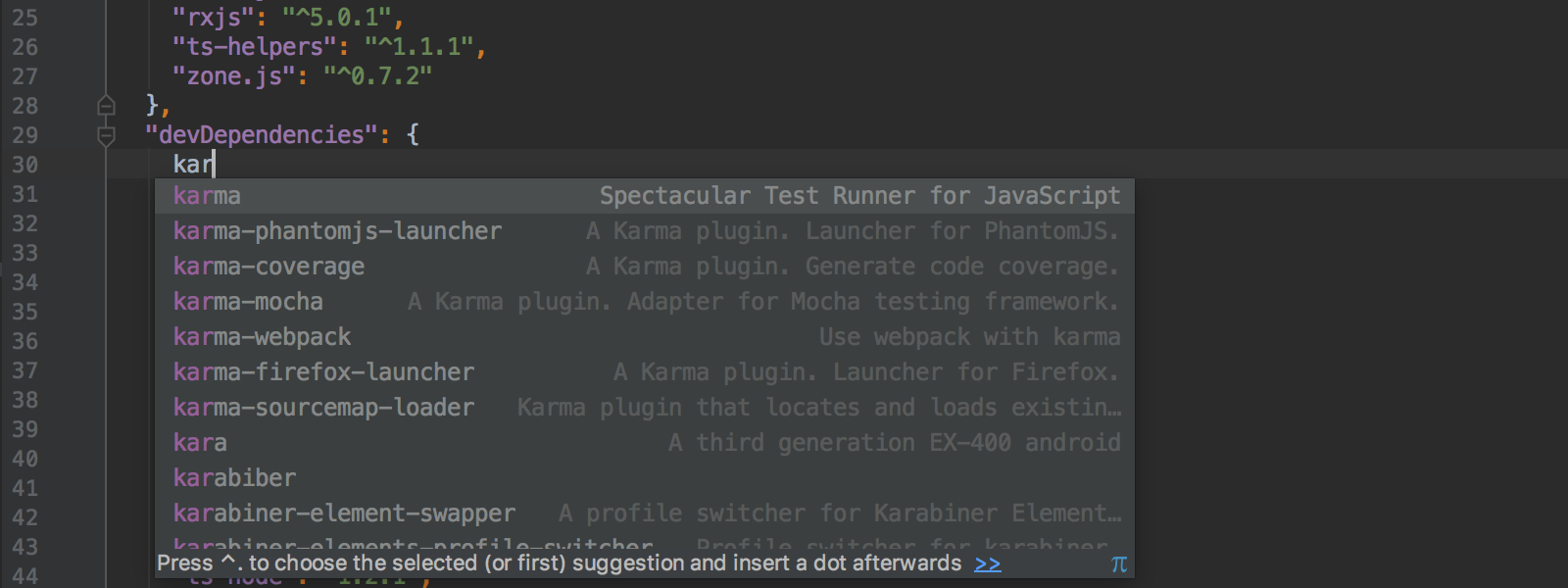Screen dimensions: 1568x588
Task: Click the fold end marker on line 28
Action: click(107, 106)
